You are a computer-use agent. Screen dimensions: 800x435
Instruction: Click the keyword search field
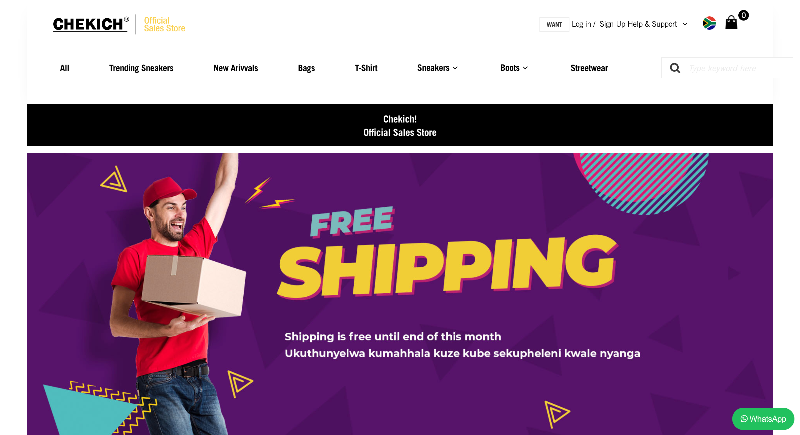(x=740, y=68)
